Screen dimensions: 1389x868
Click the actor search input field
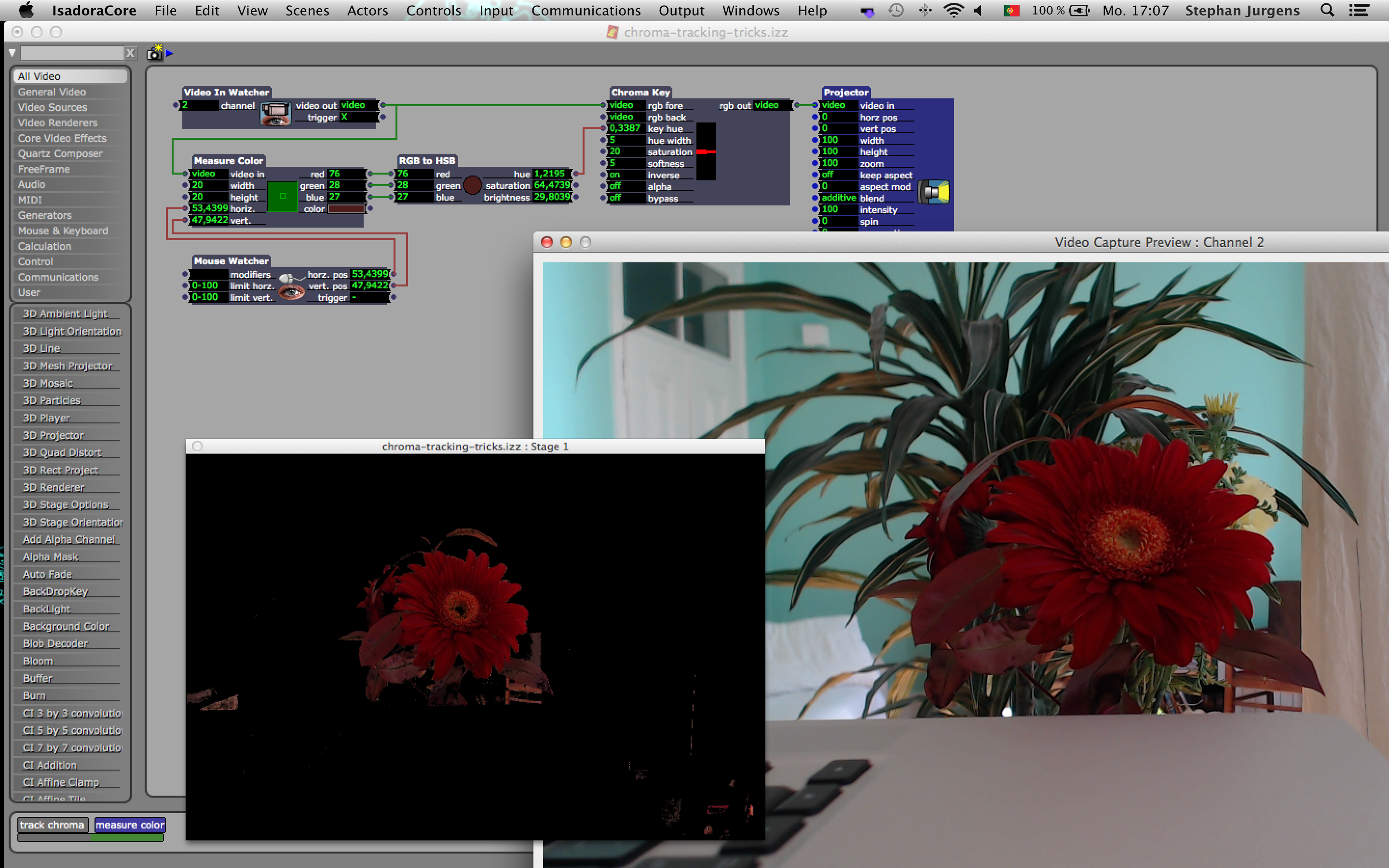tap(72, 54)
